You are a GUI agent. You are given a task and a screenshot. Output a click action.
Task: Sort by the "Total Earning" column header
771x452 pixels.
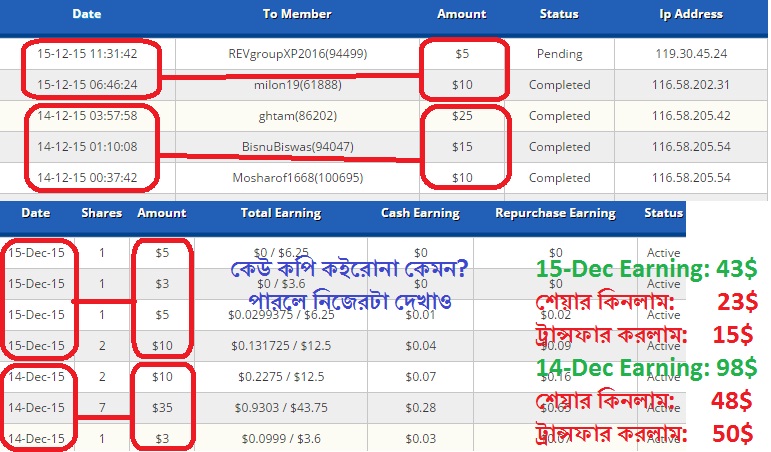point(280,213)
